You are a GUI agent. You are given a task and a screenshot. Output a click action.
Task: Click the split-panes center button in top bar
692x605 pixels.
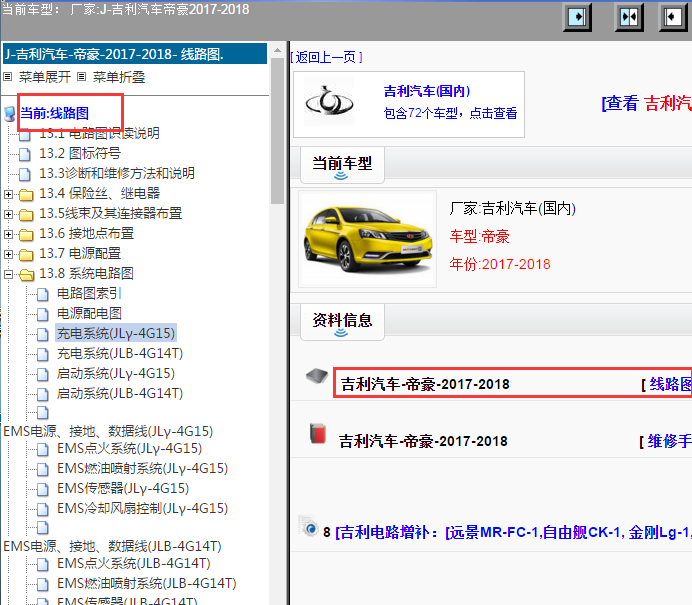[x=629, y=17]
